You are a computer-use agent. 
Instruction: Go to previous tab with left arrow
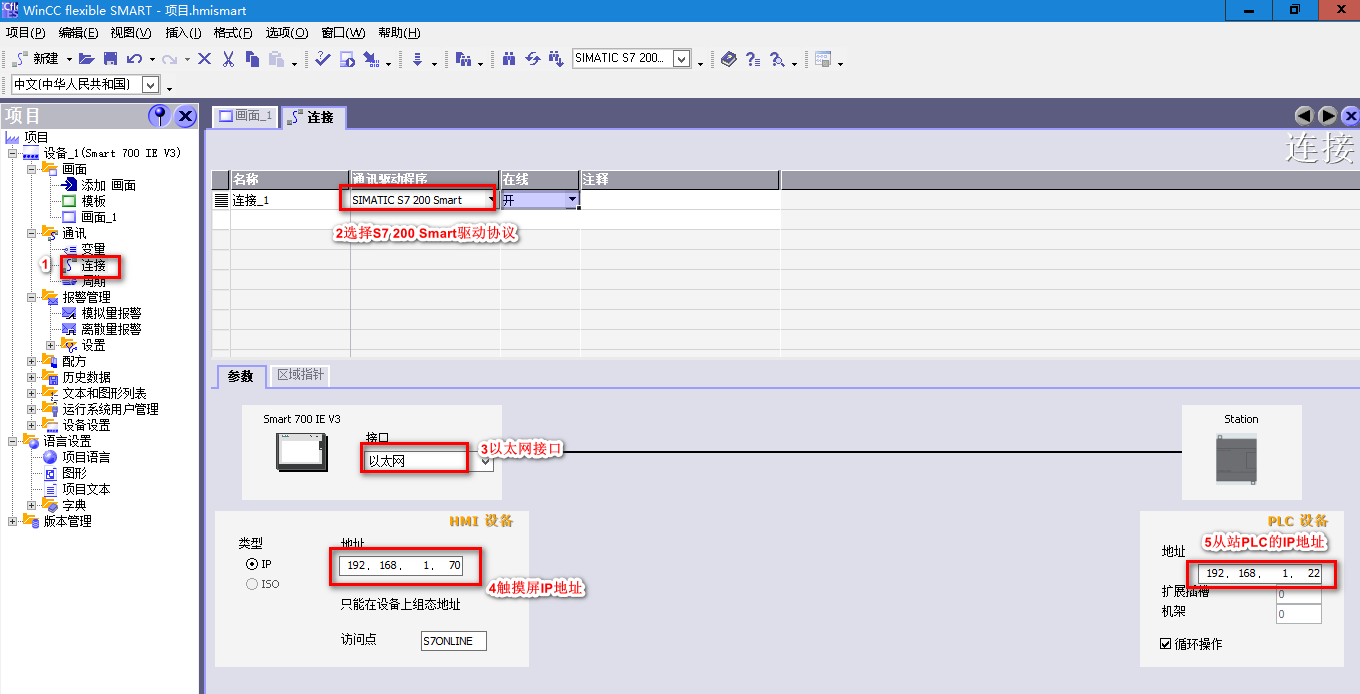coord(1304,116)
